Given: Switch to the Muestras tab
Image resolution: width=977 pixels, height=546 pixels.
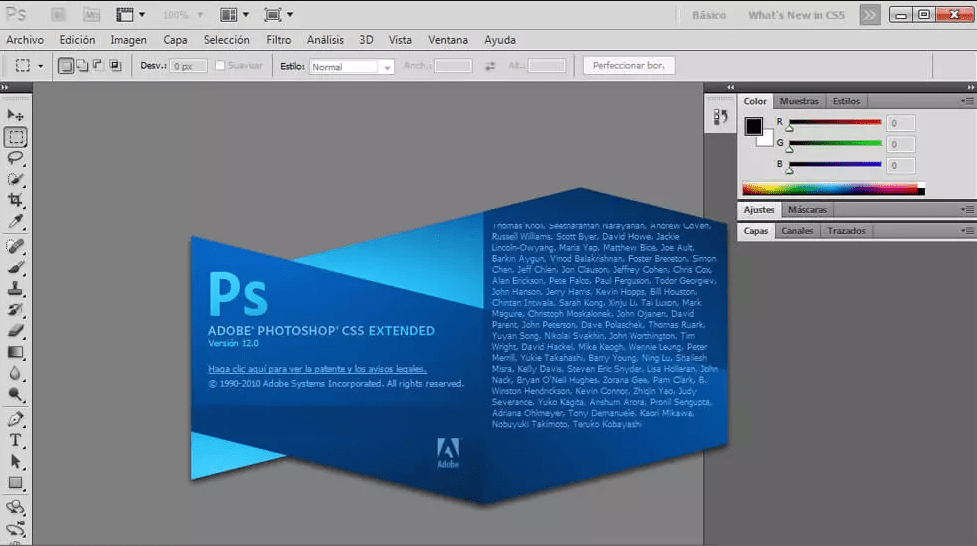Looking at the screenshot, I should point(799,101).
